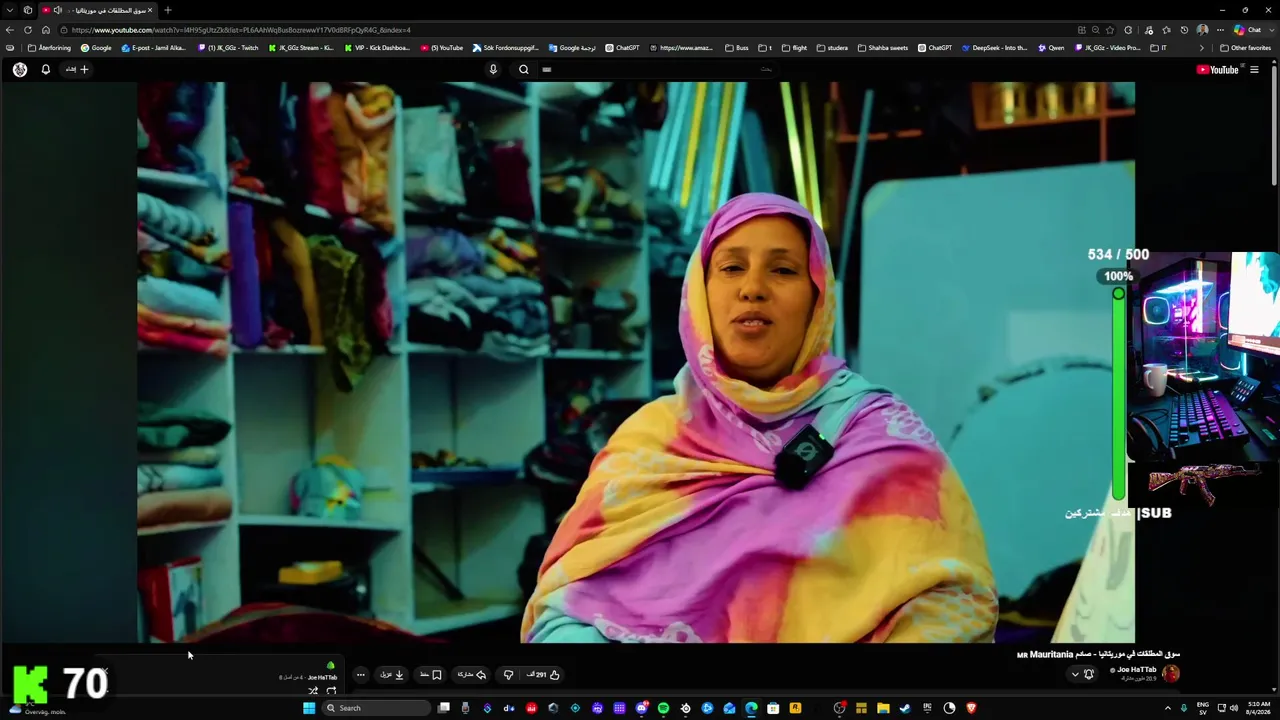Open the Shahba sweets bookmarks folder
The height and width of the screenshot is (720, 1280).
tap(882, 48)
